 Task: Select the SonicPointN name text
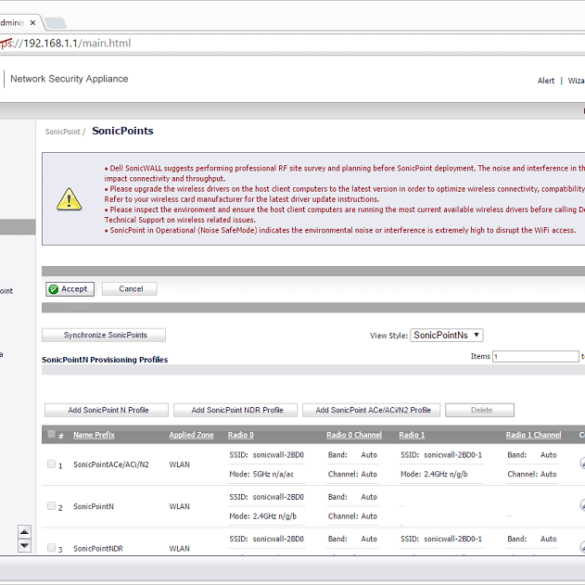[x=93, y=507]
